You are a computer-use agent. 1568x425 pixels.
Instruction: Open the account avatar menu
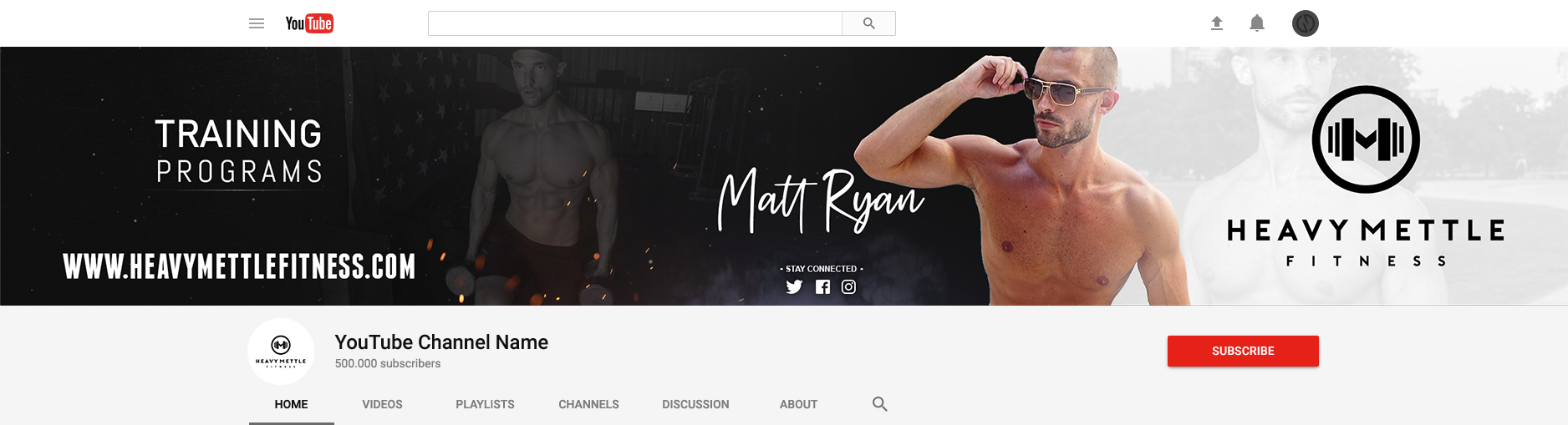point(1306,23)
